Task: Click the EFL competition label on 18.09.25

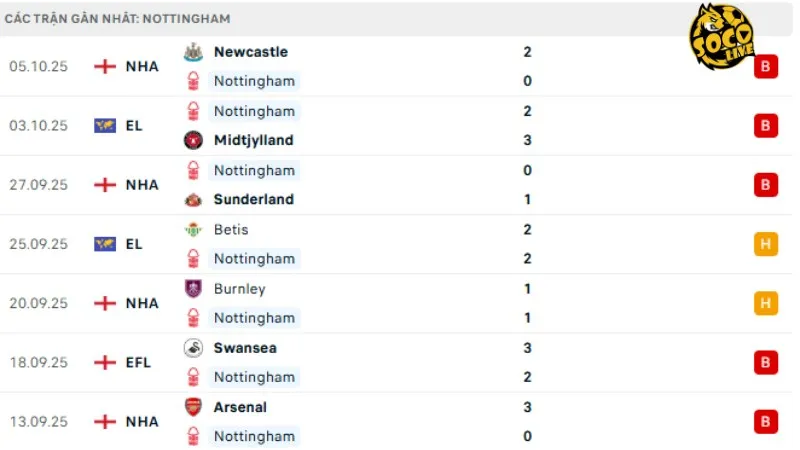Action: 138,362
